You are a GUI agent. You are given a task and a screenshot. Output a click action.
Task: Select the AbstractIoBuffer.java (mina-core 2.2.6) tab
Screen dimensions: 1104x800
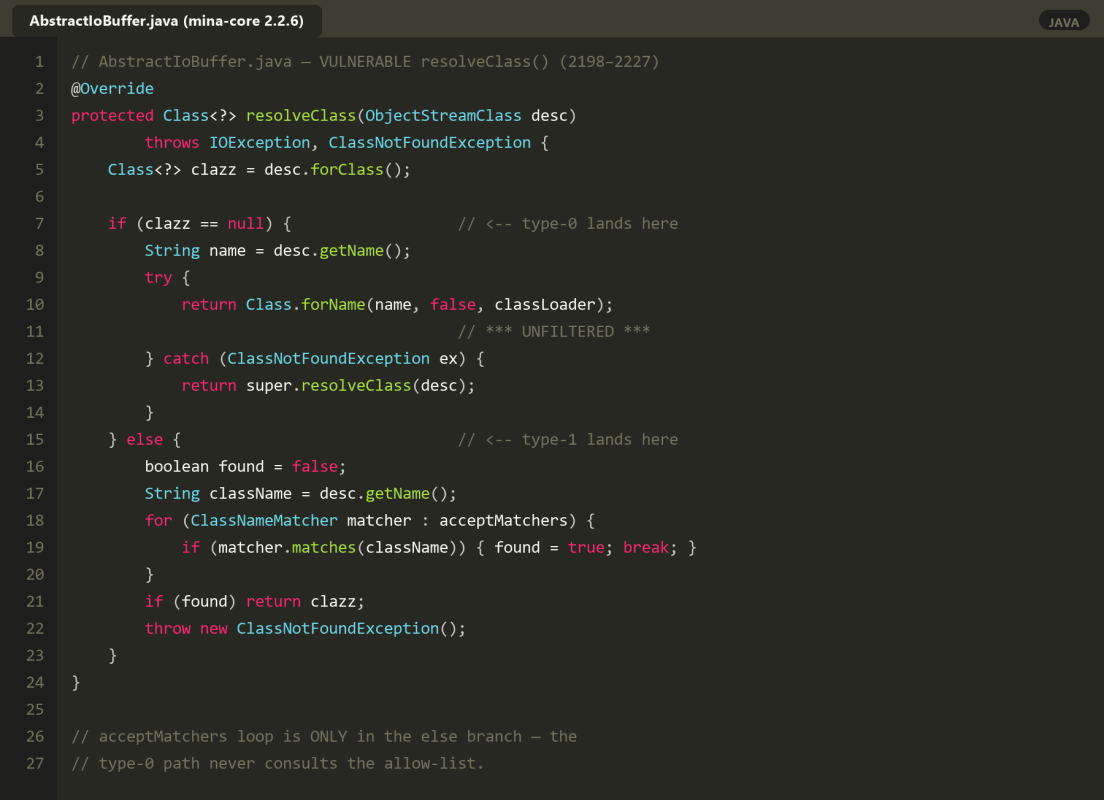pos(167,21)
